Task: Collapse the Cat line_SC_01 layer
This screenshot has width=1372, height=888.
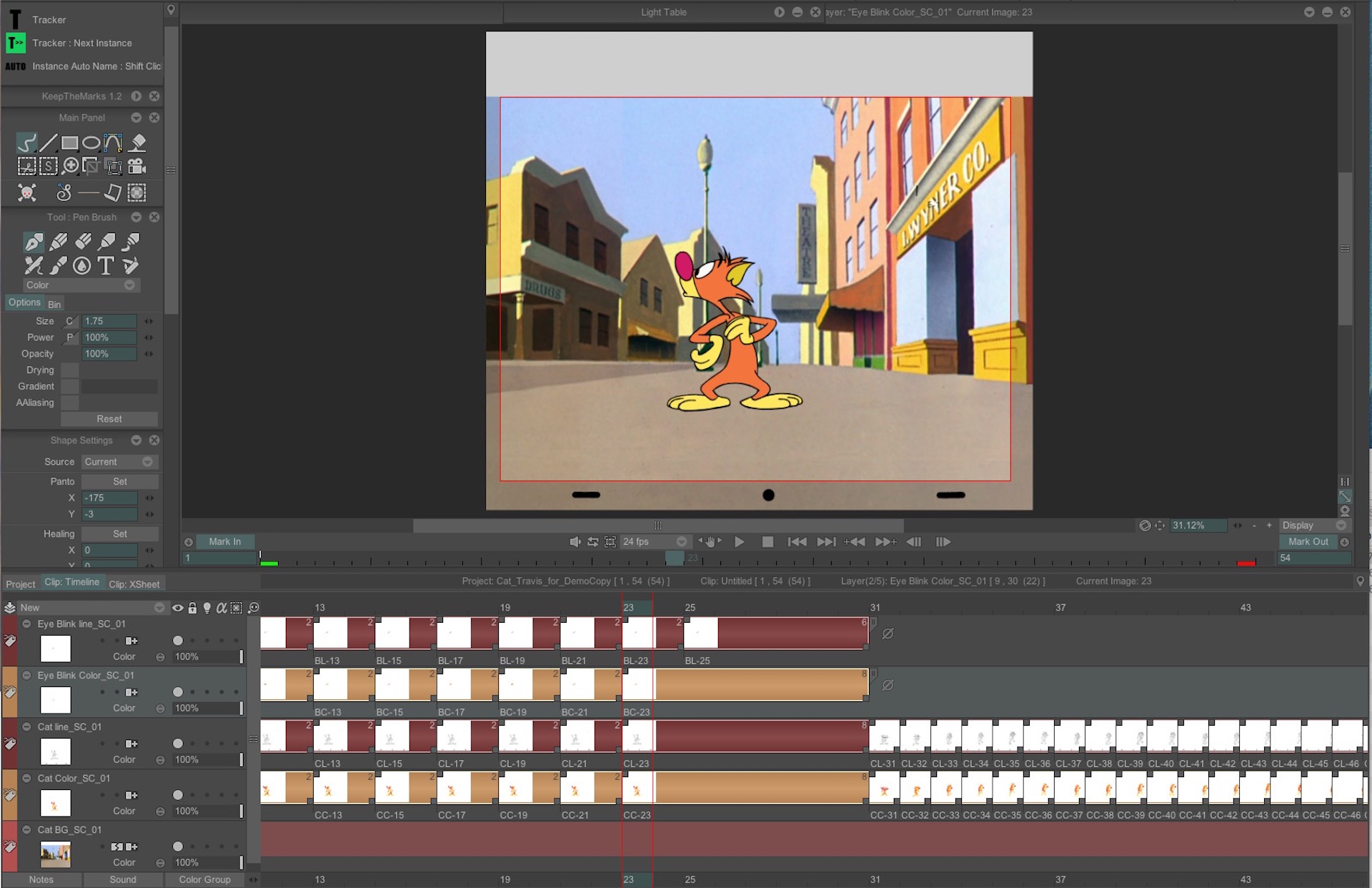Action: pos(26,726)
